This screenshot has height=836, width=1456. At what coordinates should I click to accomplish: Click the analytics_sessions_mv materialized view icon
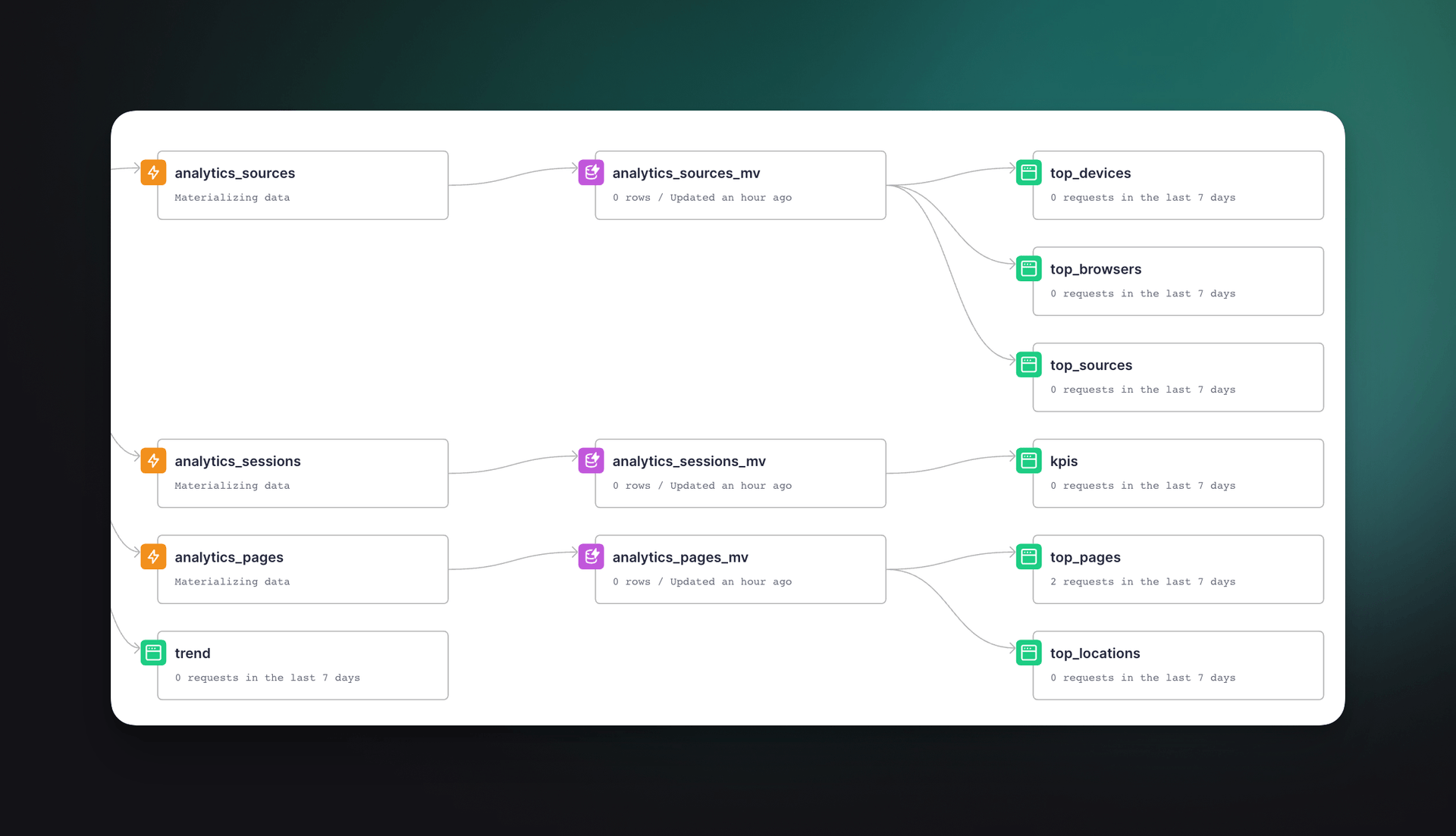tap(590, 462)
